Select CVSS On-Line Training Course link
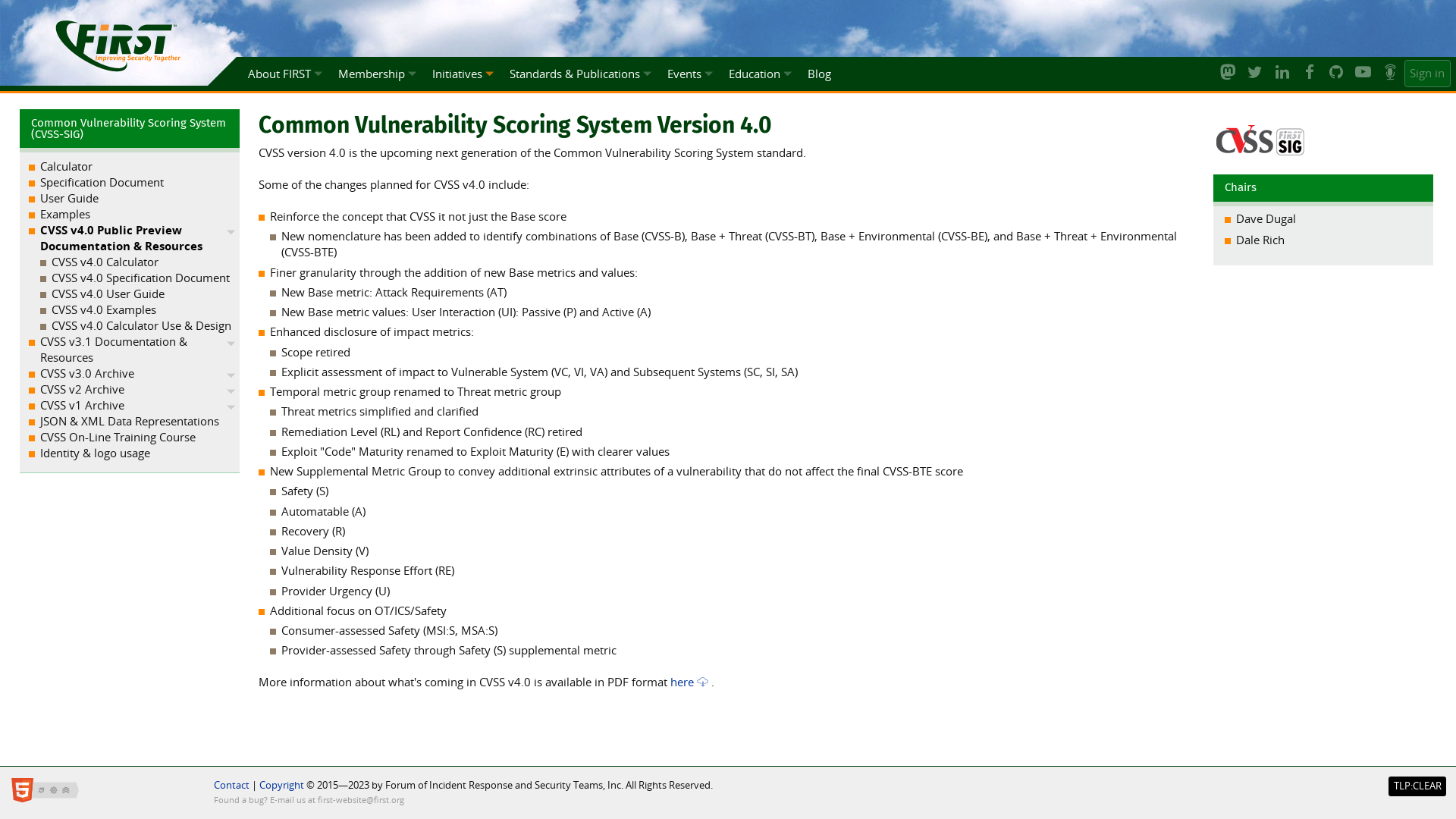Image resolution: width=1456 pixels, height=819 pixels. [118, 437]
